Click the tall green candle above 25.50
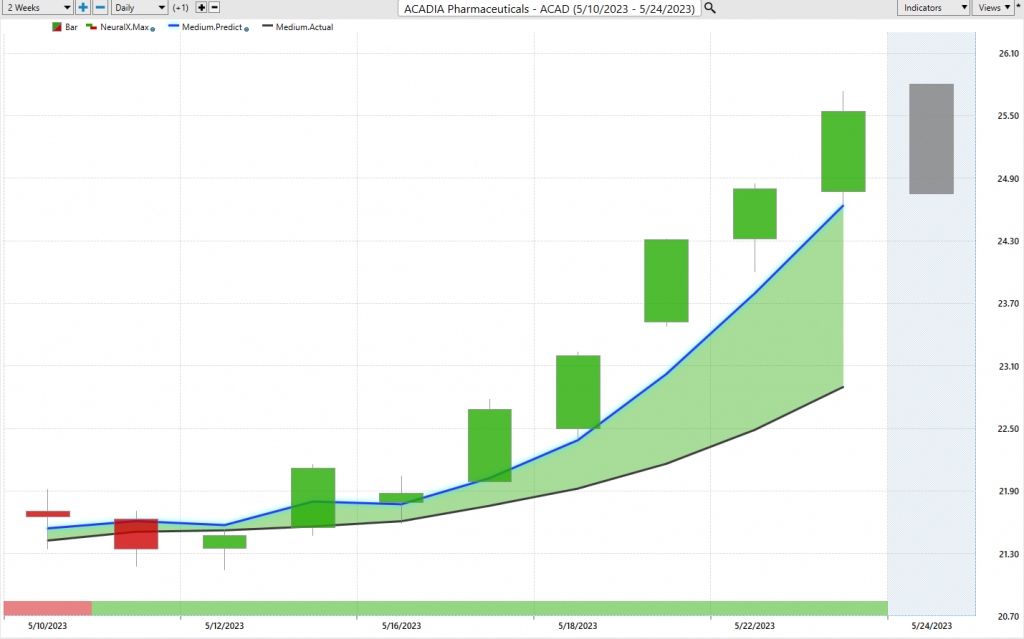Screen dimensions: 1024x639 843,152
